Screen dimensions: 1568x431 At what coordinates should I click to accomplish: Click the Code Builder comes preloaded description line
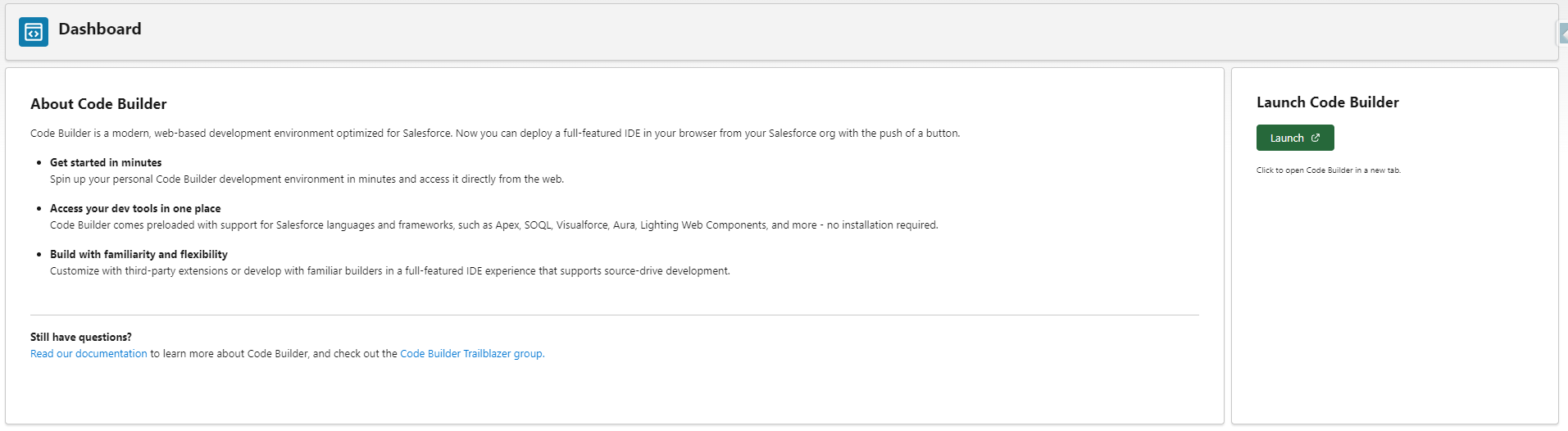pos(493,225)
